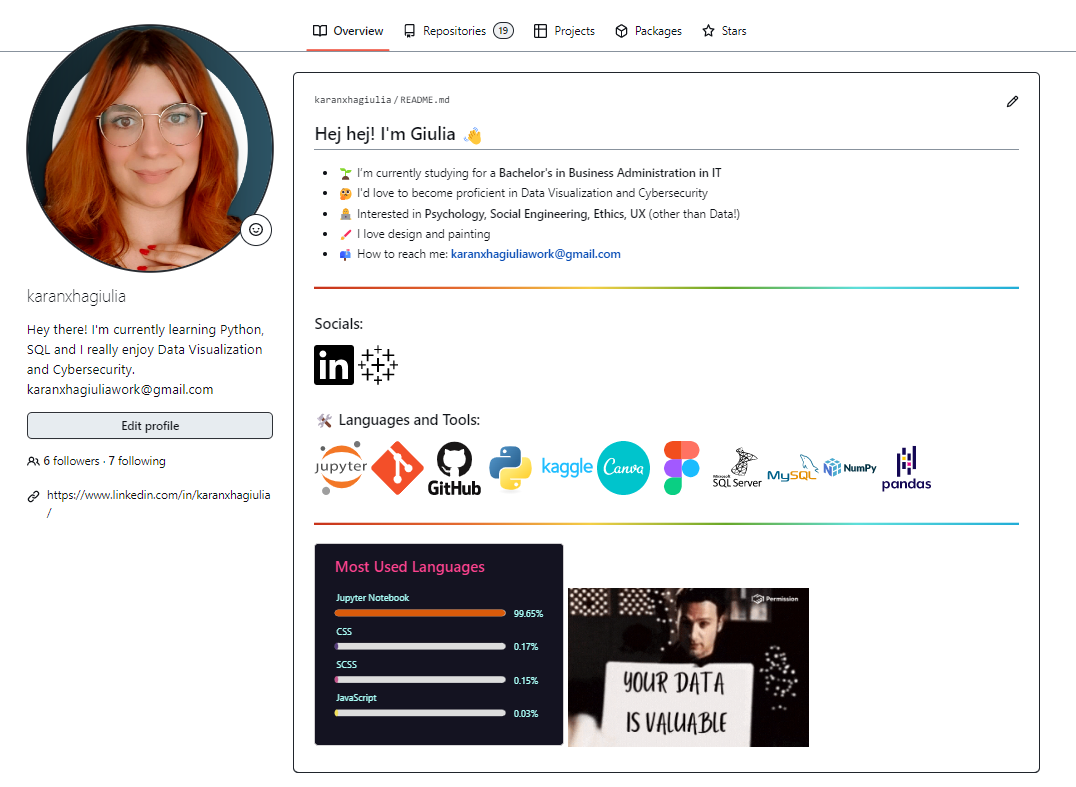
Task: Click the Canva logo icon
Action: (x=623, y=468)
